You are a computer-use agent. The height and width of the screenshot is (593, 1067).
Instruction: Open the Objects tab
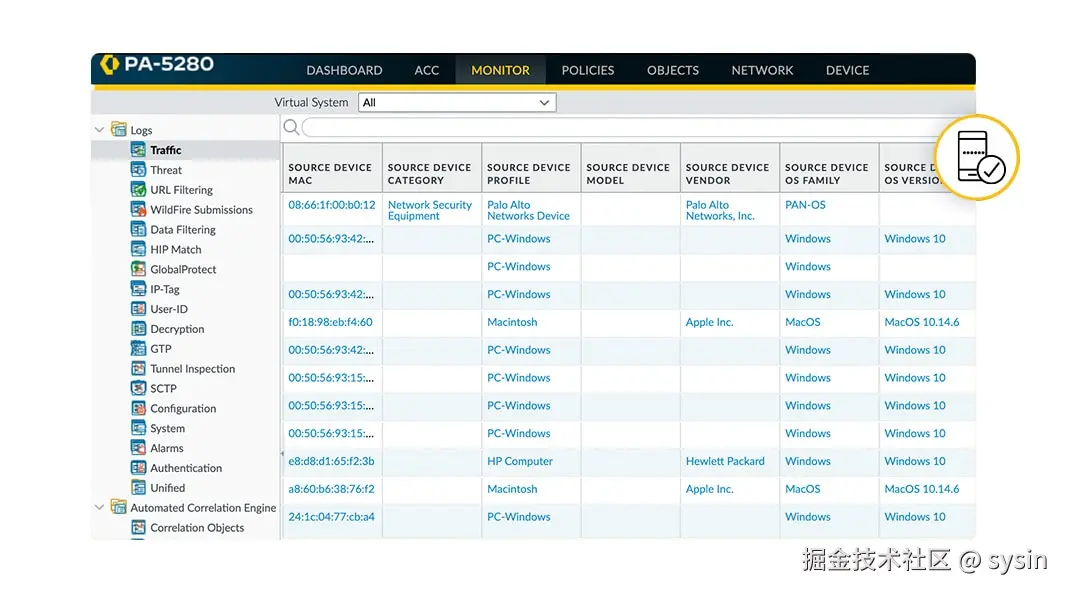click(x=673, y=70)
